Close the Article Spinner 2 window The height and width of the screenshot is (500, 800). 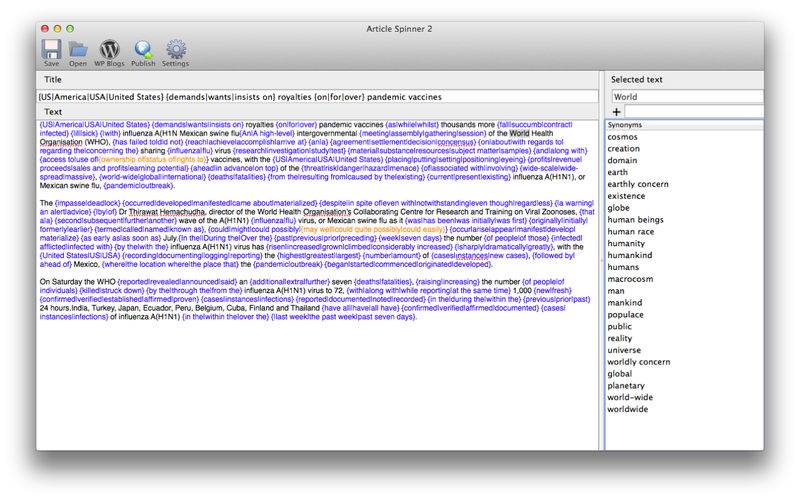click(x=45, y=29)
